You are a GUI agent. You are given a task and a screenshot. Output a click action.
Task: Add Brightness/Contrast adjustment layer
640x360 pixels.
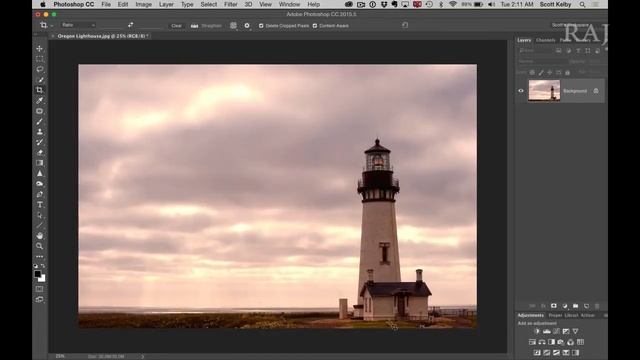[537, 331]
